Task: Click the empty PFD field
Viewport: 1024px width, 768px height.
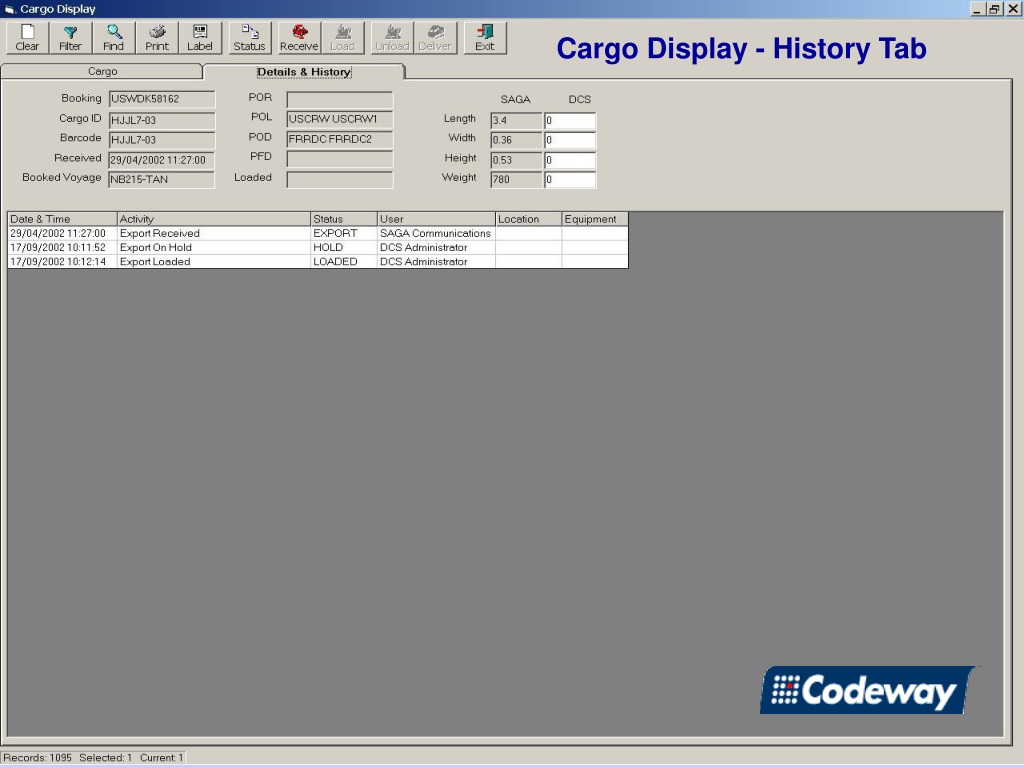Action: coord(340,159)
